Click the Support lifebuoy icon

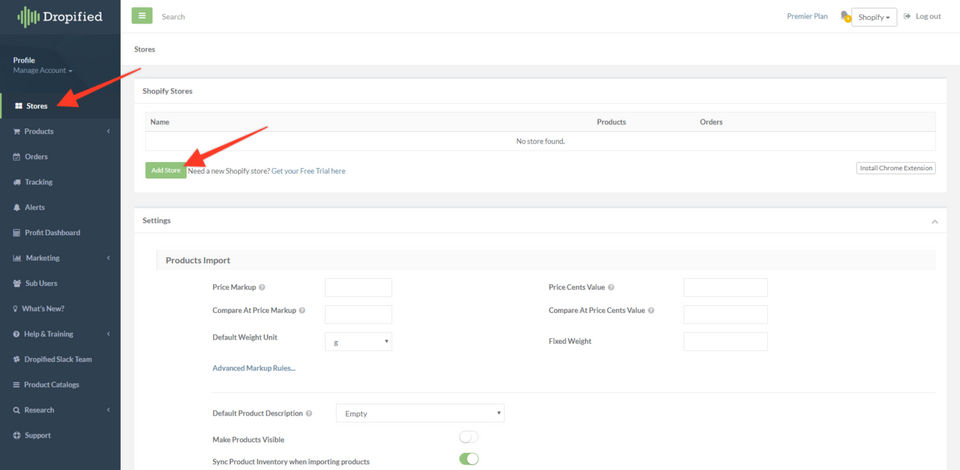tap(17, 436)
